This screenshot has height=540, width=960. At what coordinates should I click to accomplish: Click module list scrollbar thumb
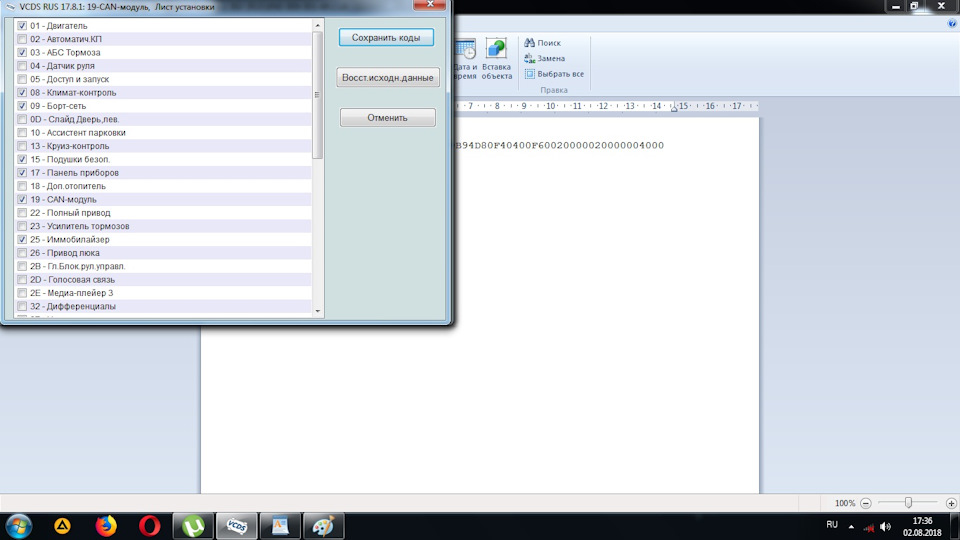point(317,95)
